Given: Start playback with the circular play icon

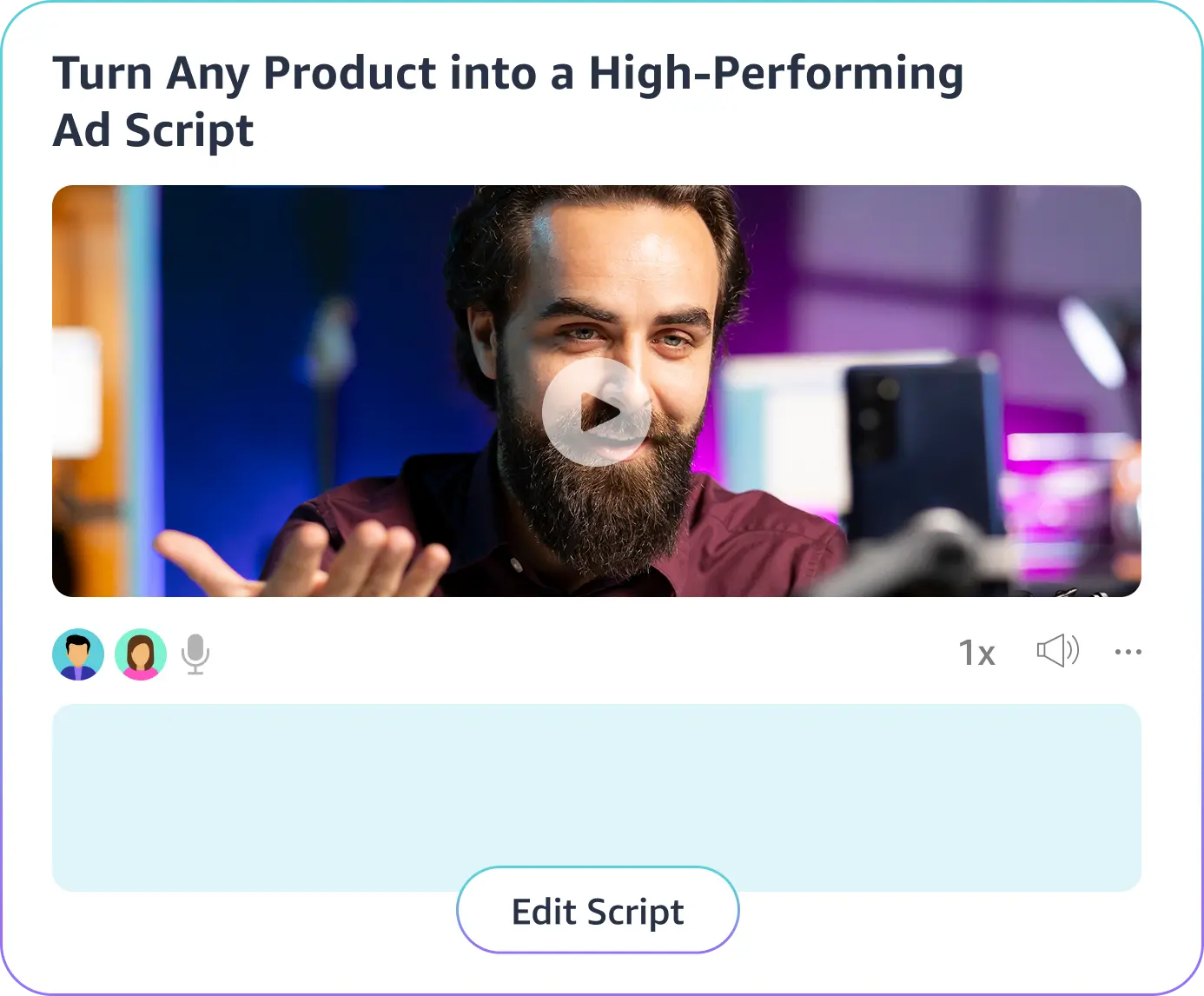Looking at the screenshot, I should click(x=596, y=413).
